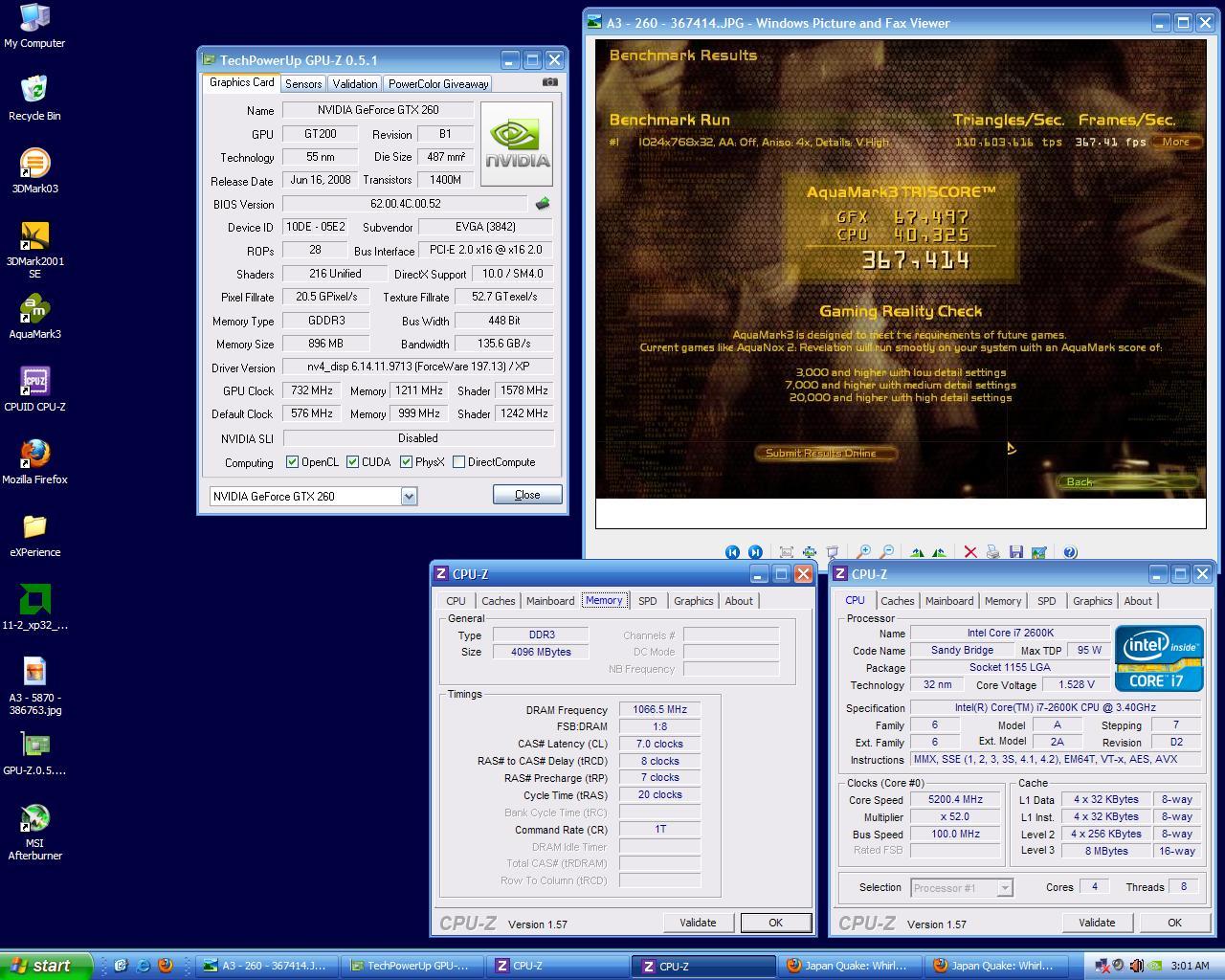1225x980 pixels.
Task: Go to previous image in Picture Viewer
Action: point(732,552)
